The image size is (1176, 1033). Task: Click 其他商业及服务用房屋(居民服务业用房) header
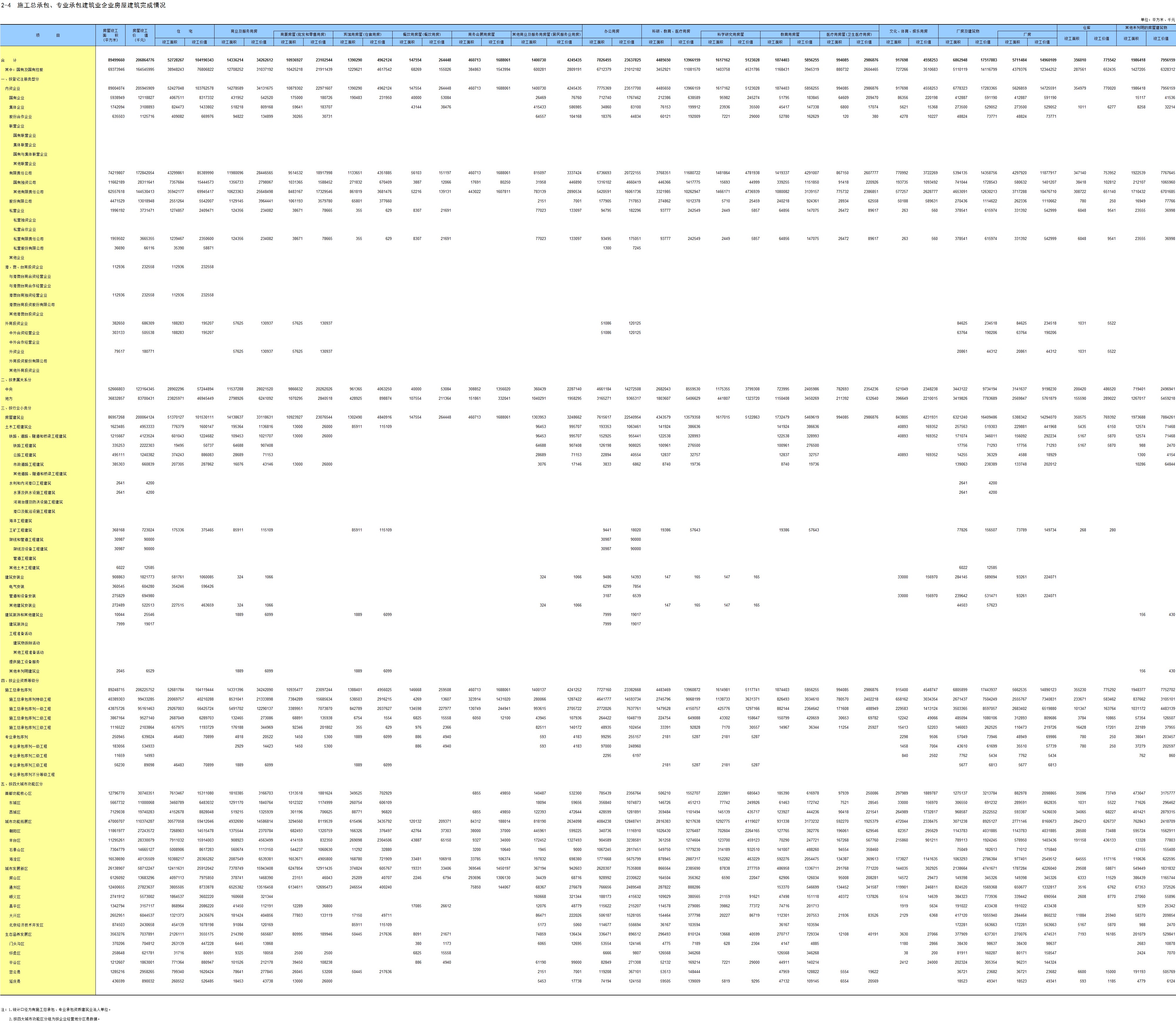(x=547, y=34)
